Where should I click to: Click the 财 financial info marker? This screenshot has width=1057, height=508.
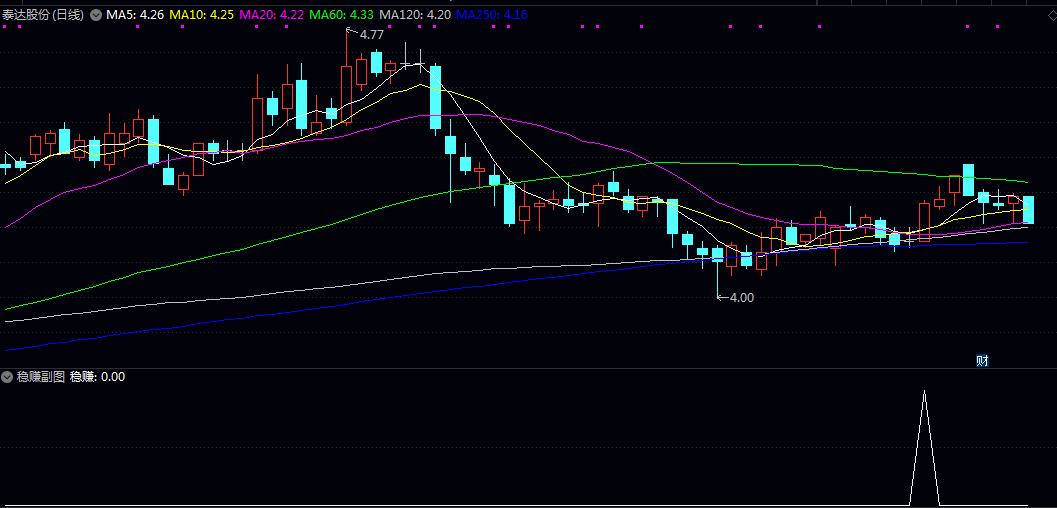982,361
